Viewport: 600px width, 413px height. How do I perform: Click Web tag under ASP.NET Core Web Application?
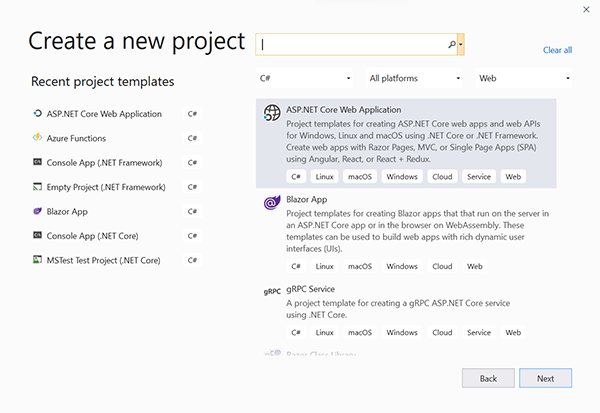[513, 176]
